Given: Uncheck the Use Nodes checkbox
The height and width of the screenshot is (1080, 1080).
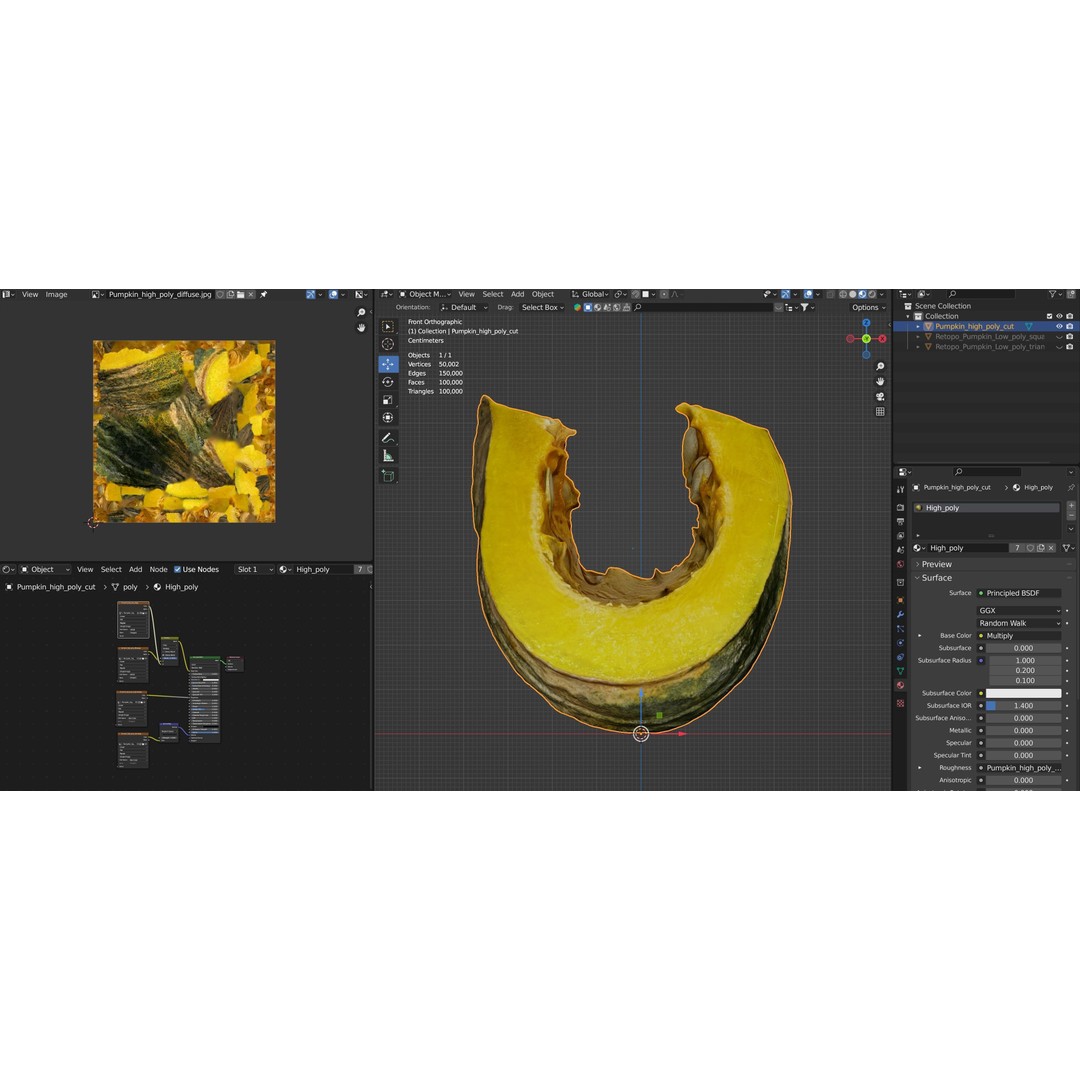Looking at the screenshot, I should point(178,570).
